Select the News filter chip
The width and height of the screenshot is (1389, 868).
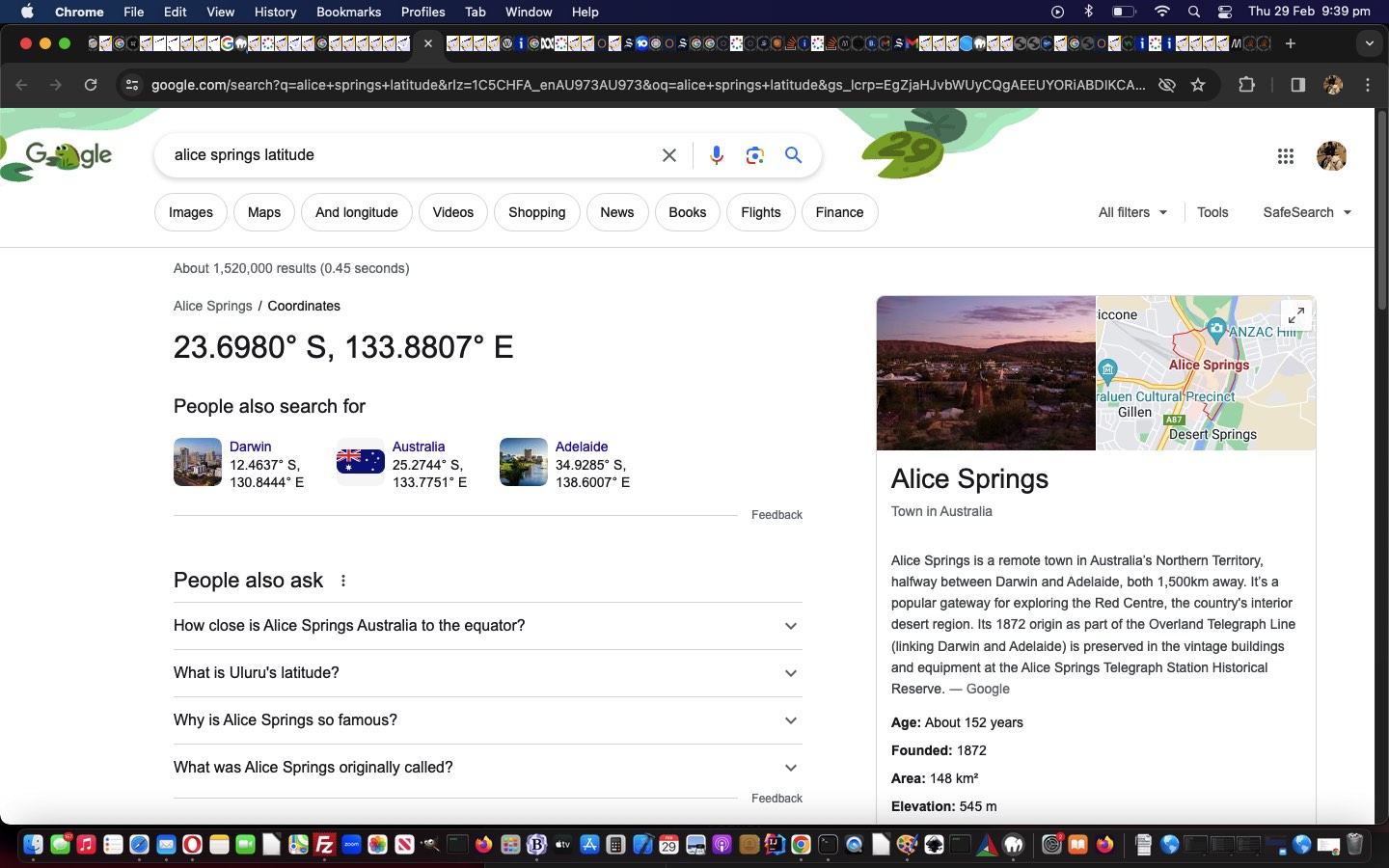(x=617, y=212)
